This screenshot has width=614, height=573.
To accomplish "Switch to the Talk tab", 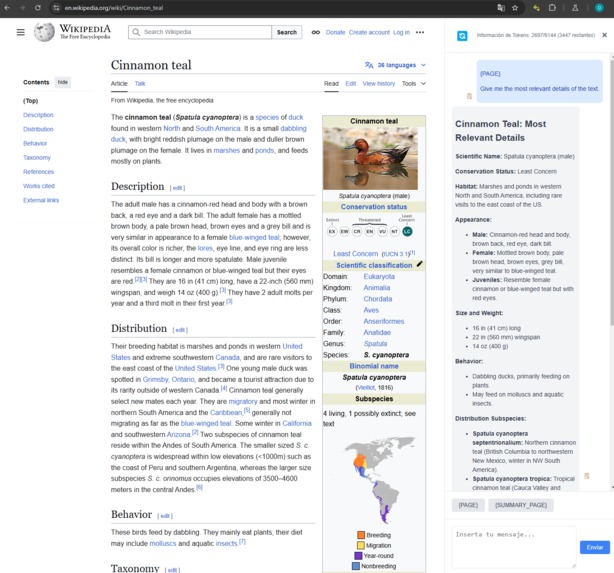I will point(140,83).
